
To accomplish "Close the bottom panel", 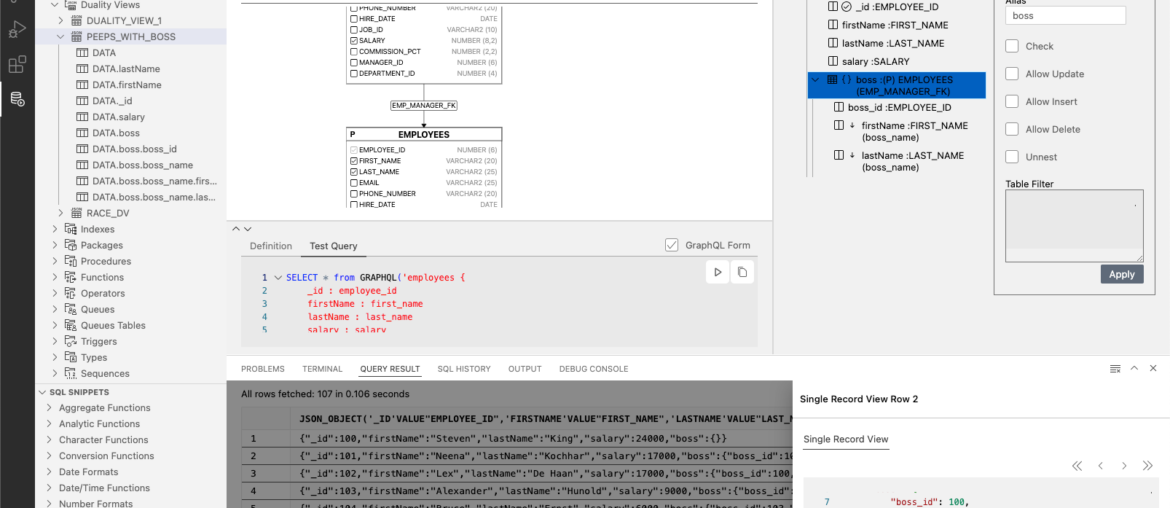I will click(x=1154, y=369).
